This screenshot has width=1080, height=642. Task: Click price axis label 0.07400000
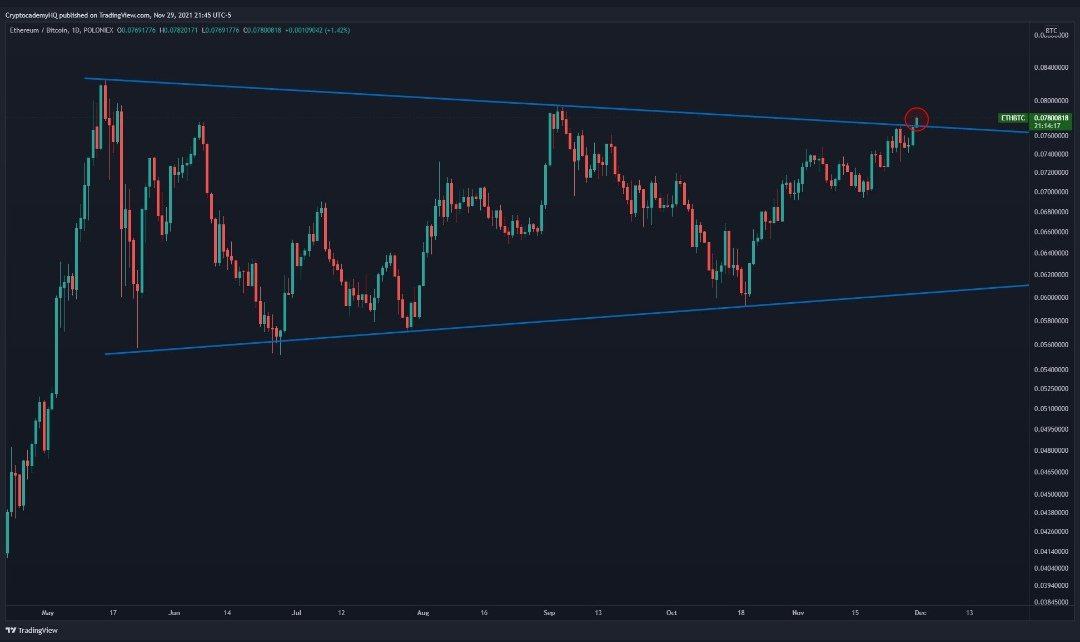click(1051, 154)
